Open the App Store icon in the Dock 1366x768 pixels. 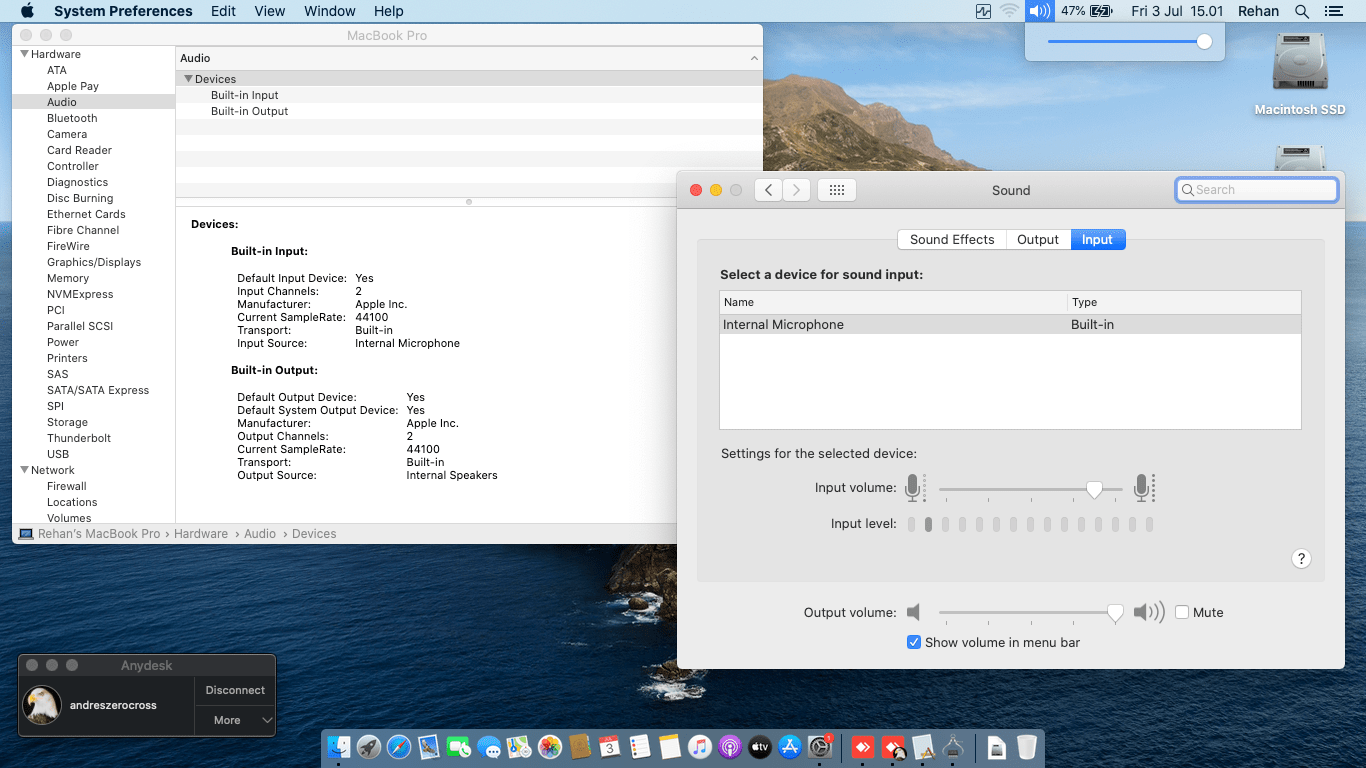pos(790,747)
